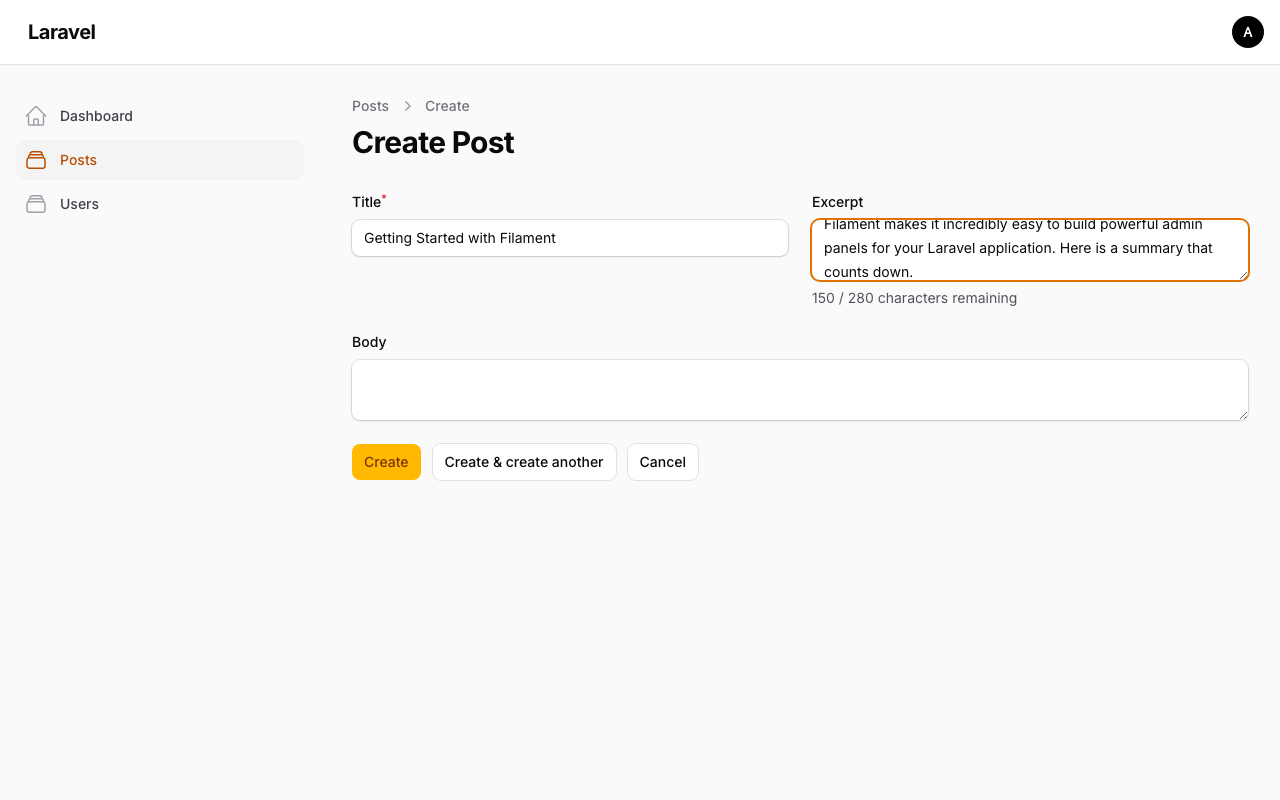Click the characters remaining counter text
The image size is (1280, 800).
click(x=914, y=298)
